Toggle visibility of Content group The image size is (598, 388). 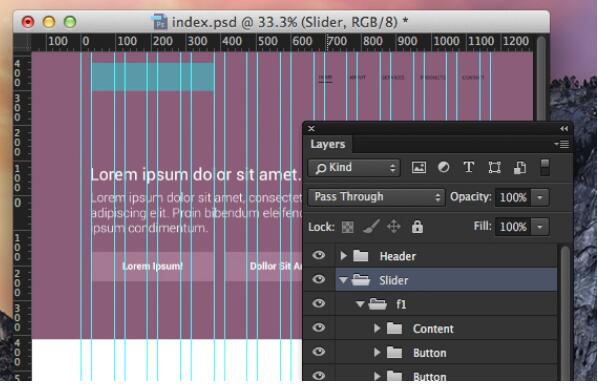(318, 328)
